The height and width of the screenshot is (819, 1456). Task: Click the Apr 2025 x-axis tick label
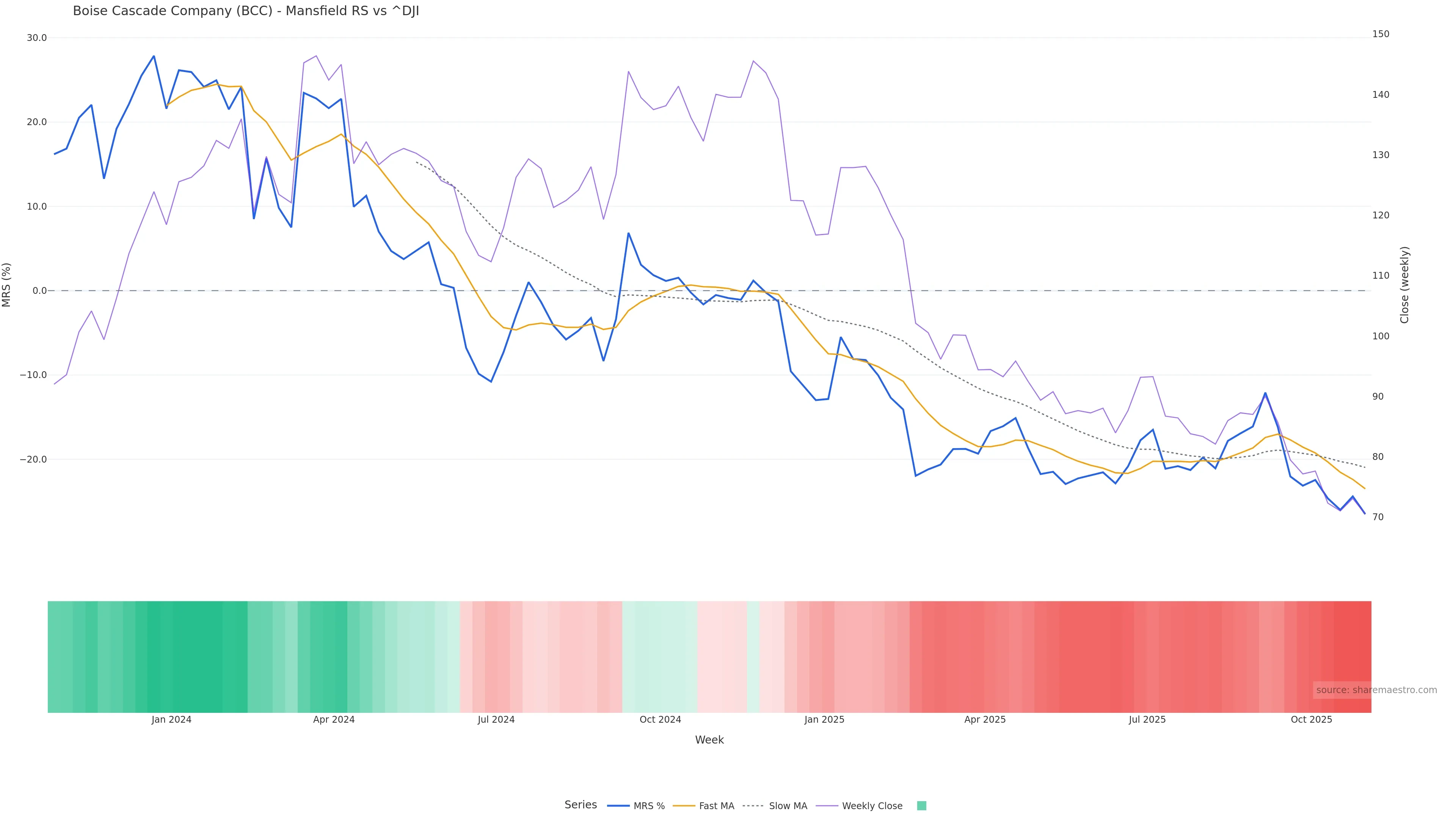985,720
